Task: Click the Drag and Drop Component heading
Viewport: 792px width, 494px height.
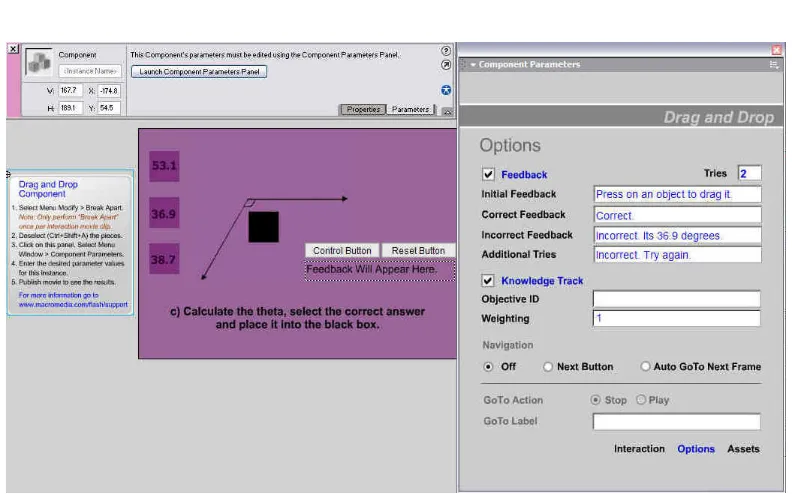Action: tap(48, 189)
